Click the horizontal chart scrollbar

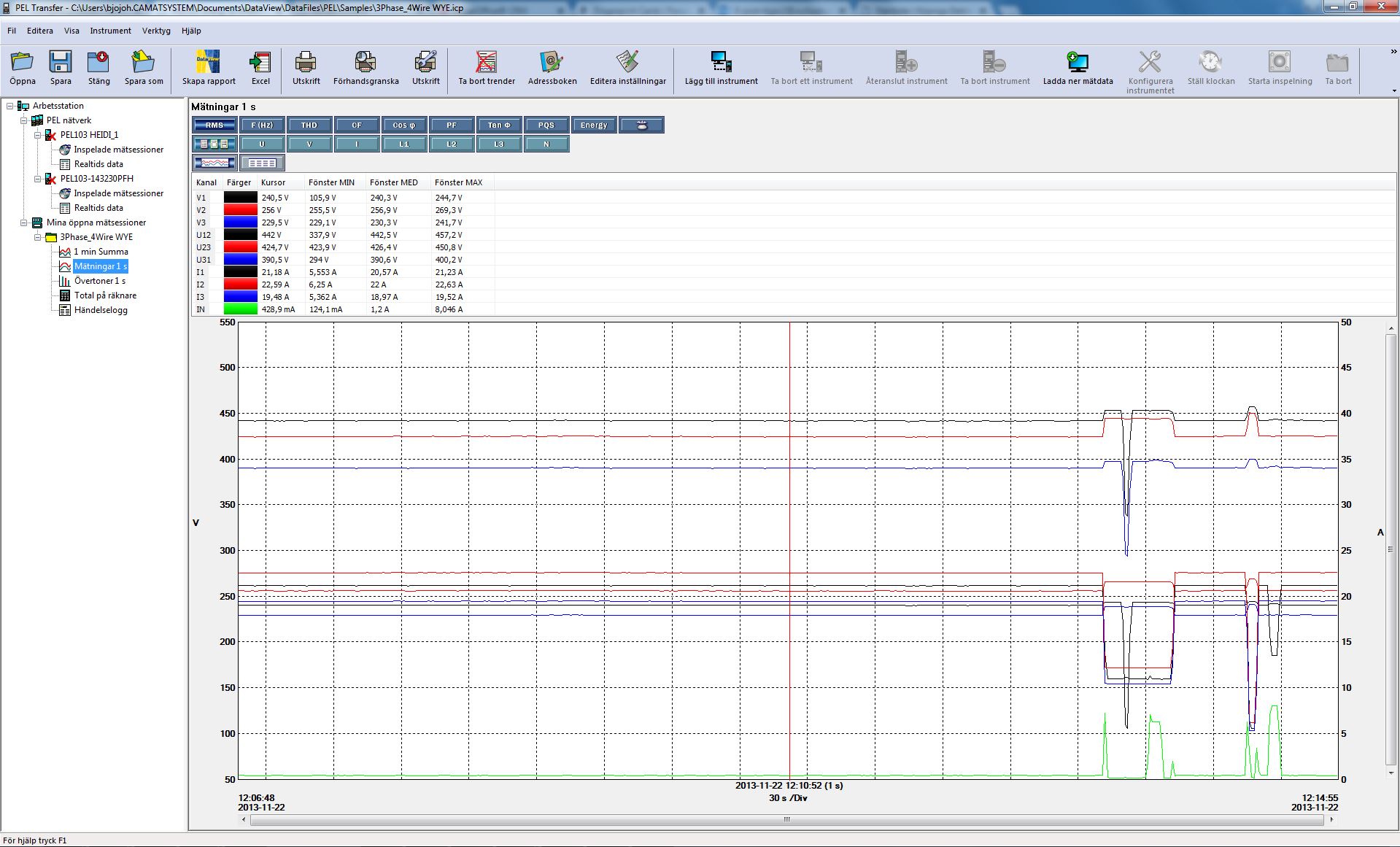click(x=786, y=819)
